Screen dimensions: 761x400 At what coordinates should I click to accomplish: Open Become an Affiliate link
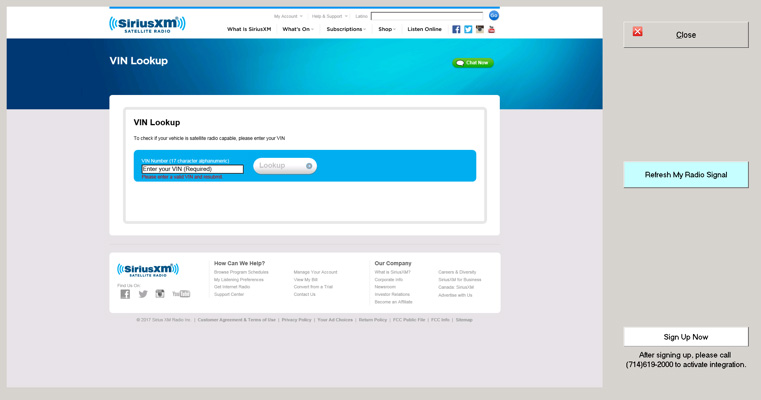pos(394,302)
